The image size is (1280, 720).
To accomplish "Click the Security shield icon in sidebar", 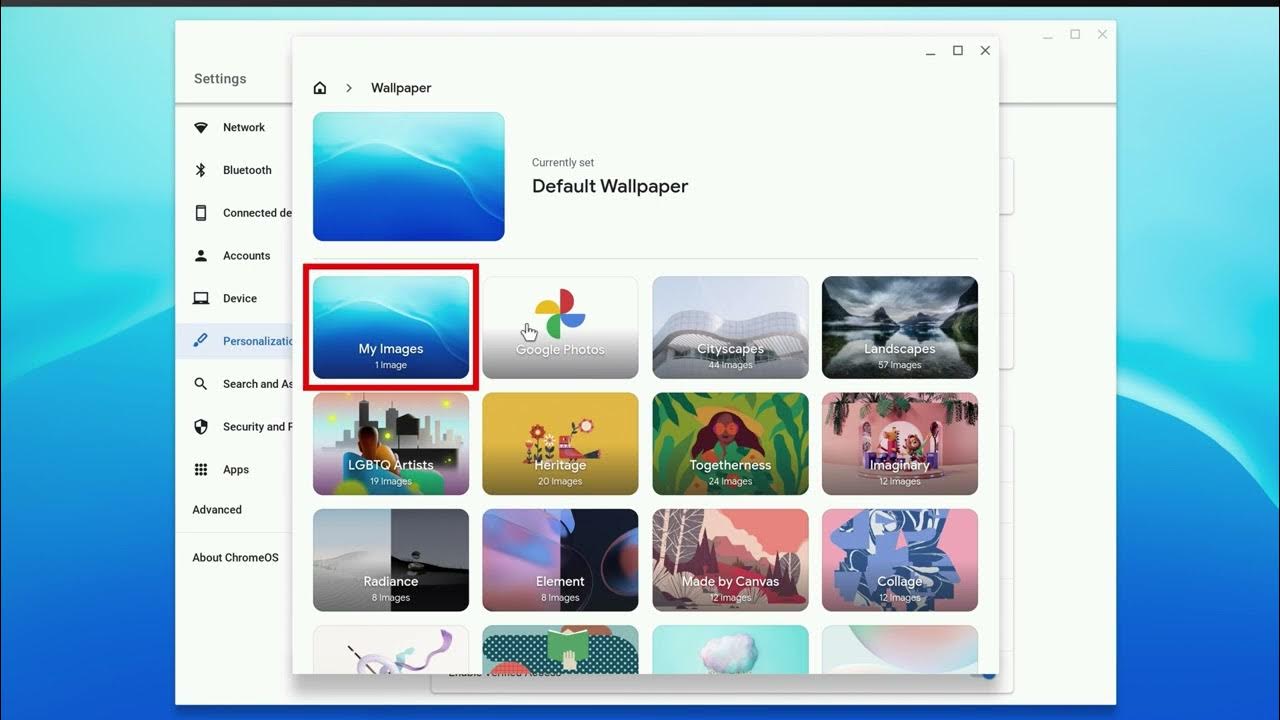I will [x=201, y=427].
